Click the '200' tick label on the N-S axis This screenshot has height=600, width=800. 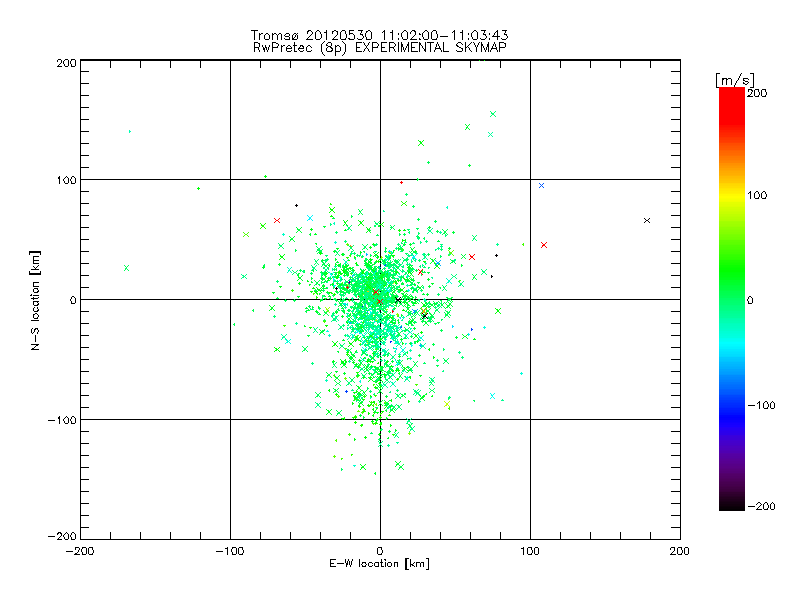pos(66,63)
